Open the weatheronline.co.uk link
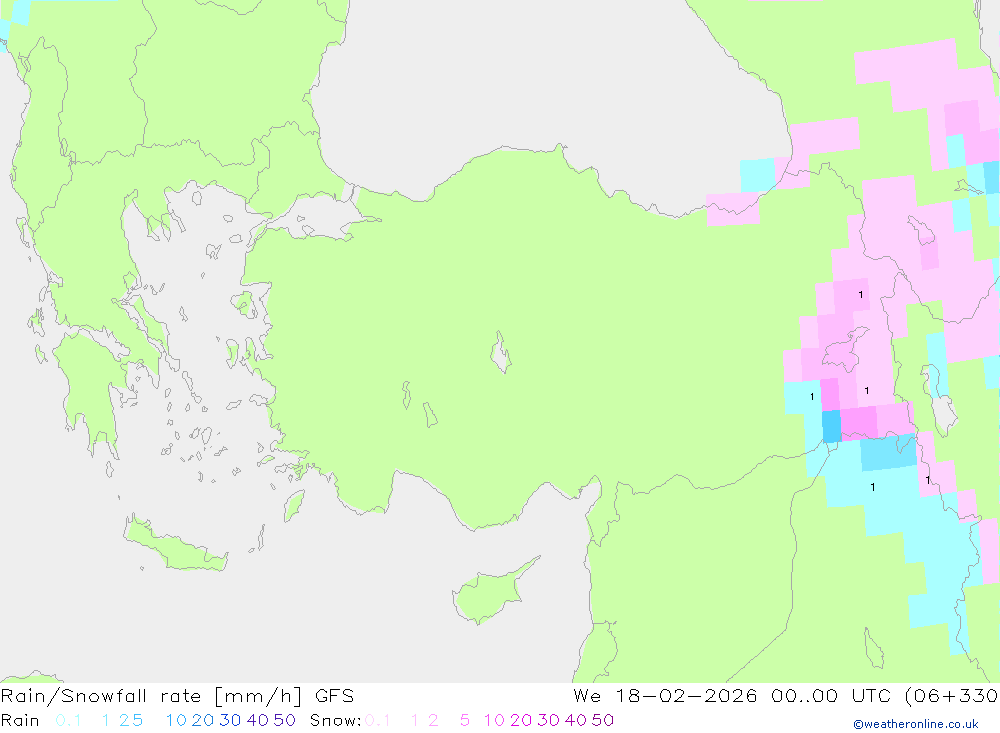Screen dimensions: 1000x733 [x=916, y=724]
